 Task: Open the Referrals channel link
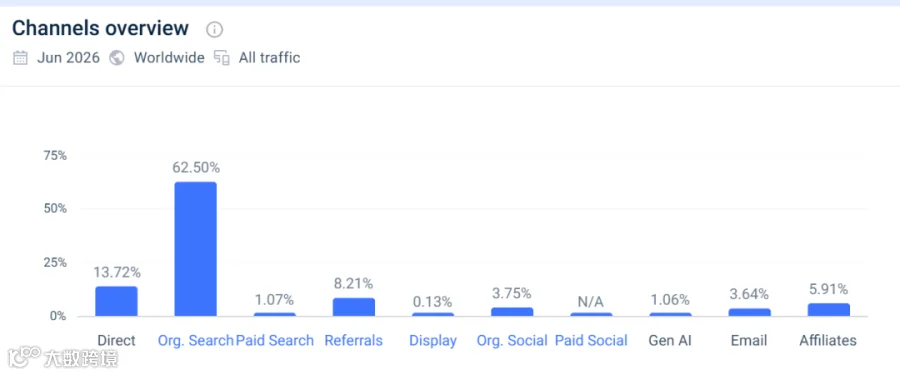[x=354, y=341]
